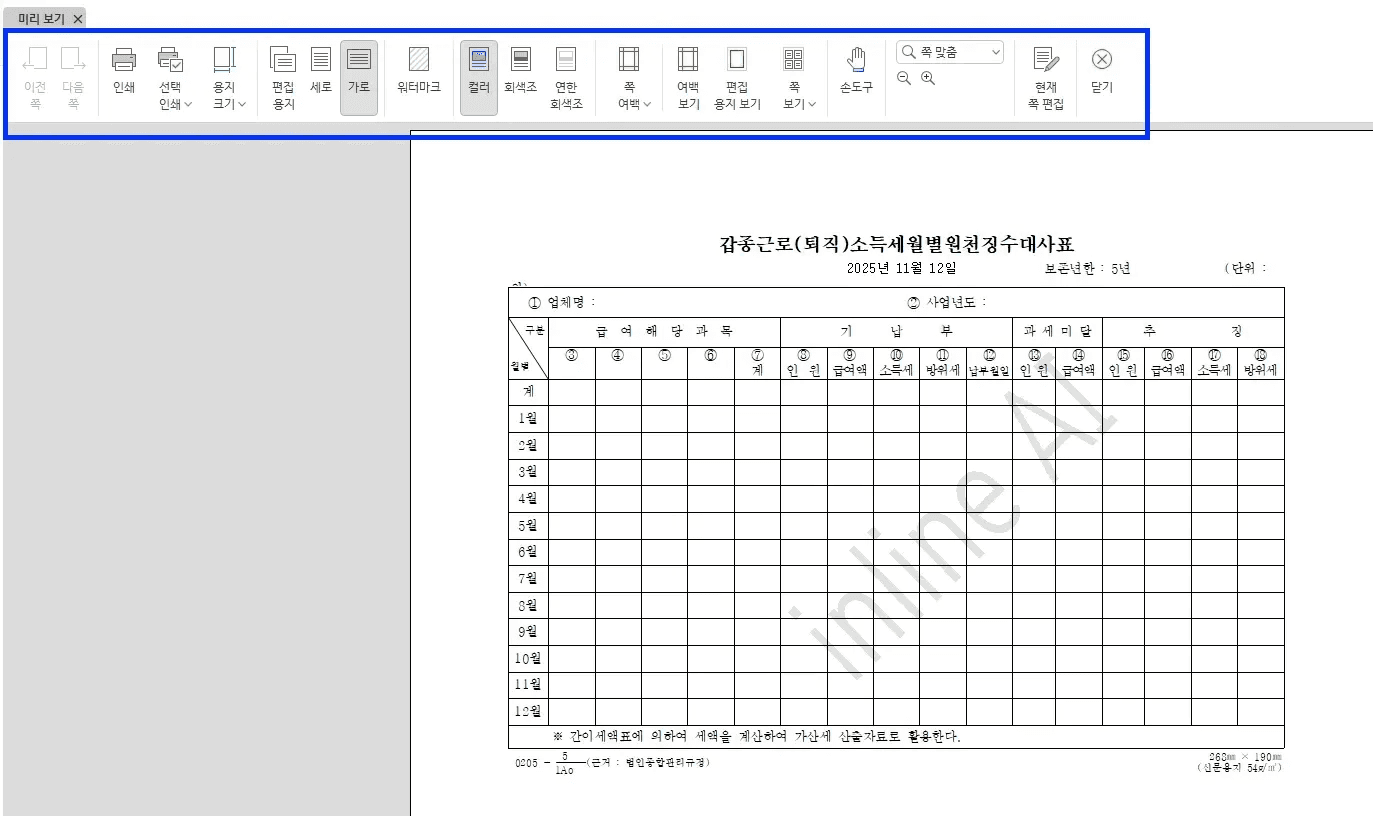This screenshot has height=816, width=1373.
Task: Enable 회색조 grayscale preview
Action: coord(520,75)
